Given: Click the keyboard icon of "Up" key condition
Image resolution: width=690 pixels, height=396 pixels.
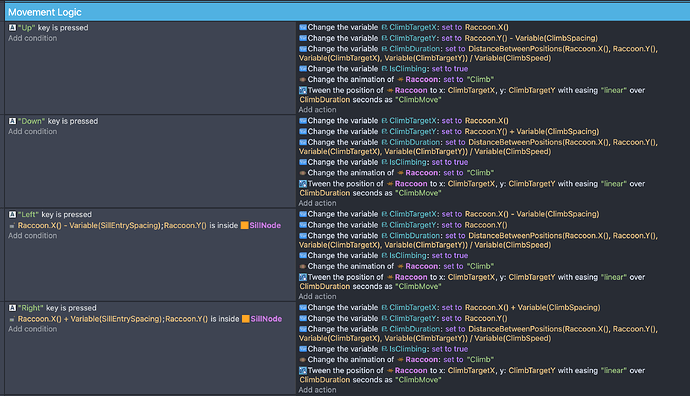Looking at the screenshot, I should (12, 28).
